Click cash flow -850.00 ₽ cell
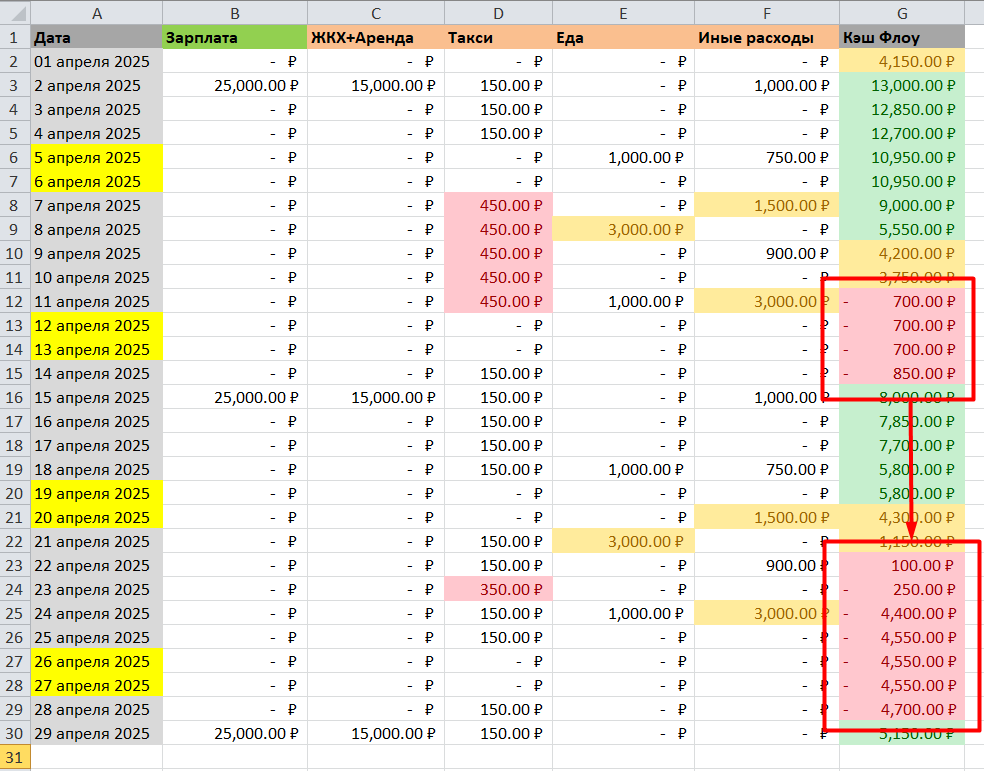This screenshot has width=984, height=771. pyautogui.click(x=902, y=374)
